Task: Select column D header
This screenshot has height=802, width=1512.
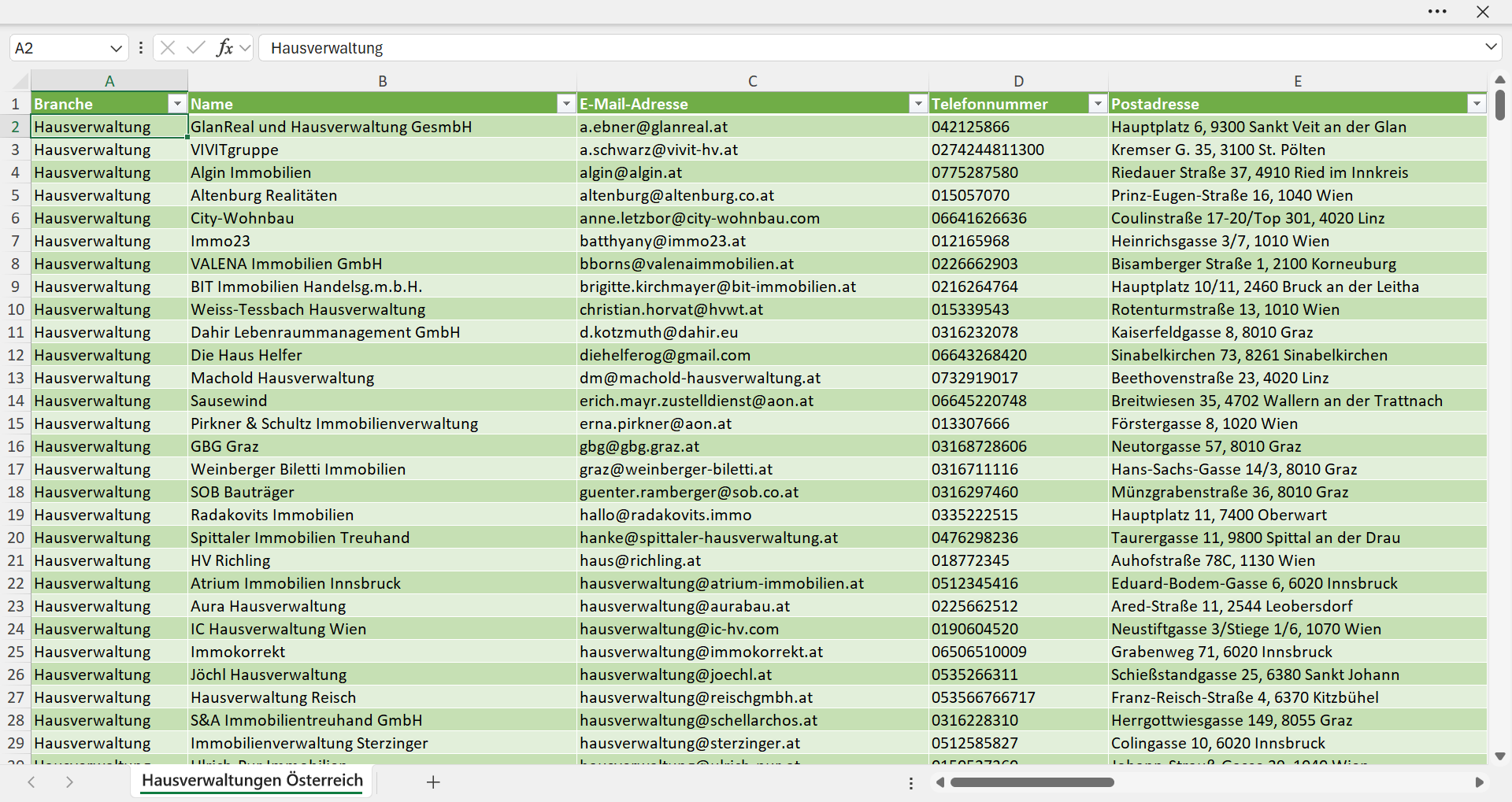Action: (x=1019, y=81)
